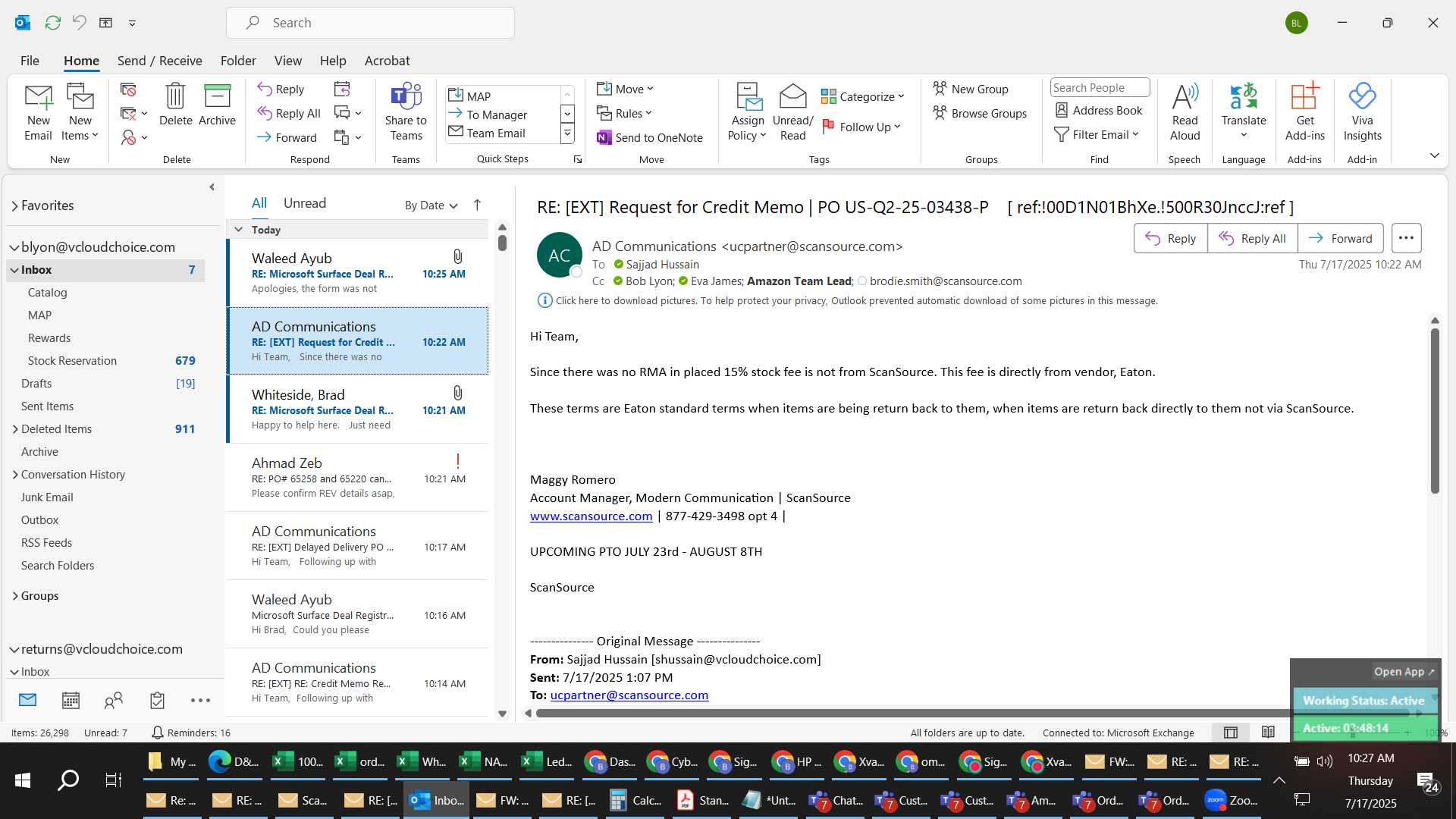Open the Categorize dropdown
This screenshot has width=1456, height=819.
click(x=862, y=96)
